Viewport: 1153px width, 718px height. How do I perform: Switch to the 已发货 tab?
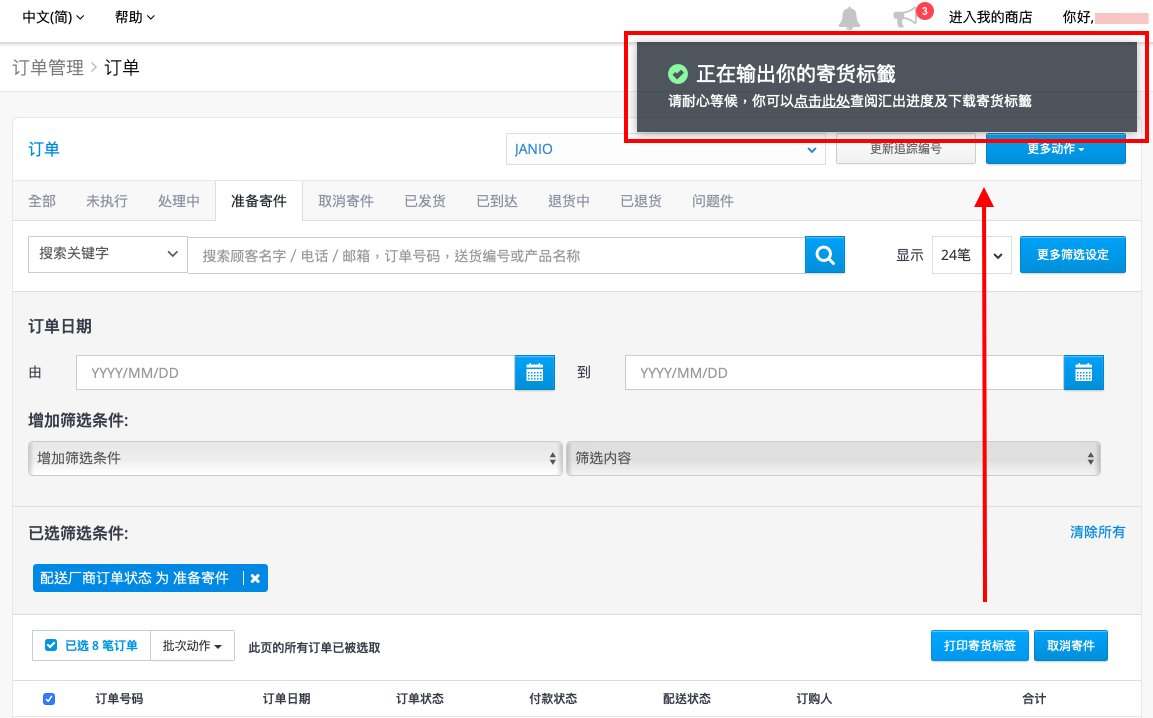tap(425, 201)
